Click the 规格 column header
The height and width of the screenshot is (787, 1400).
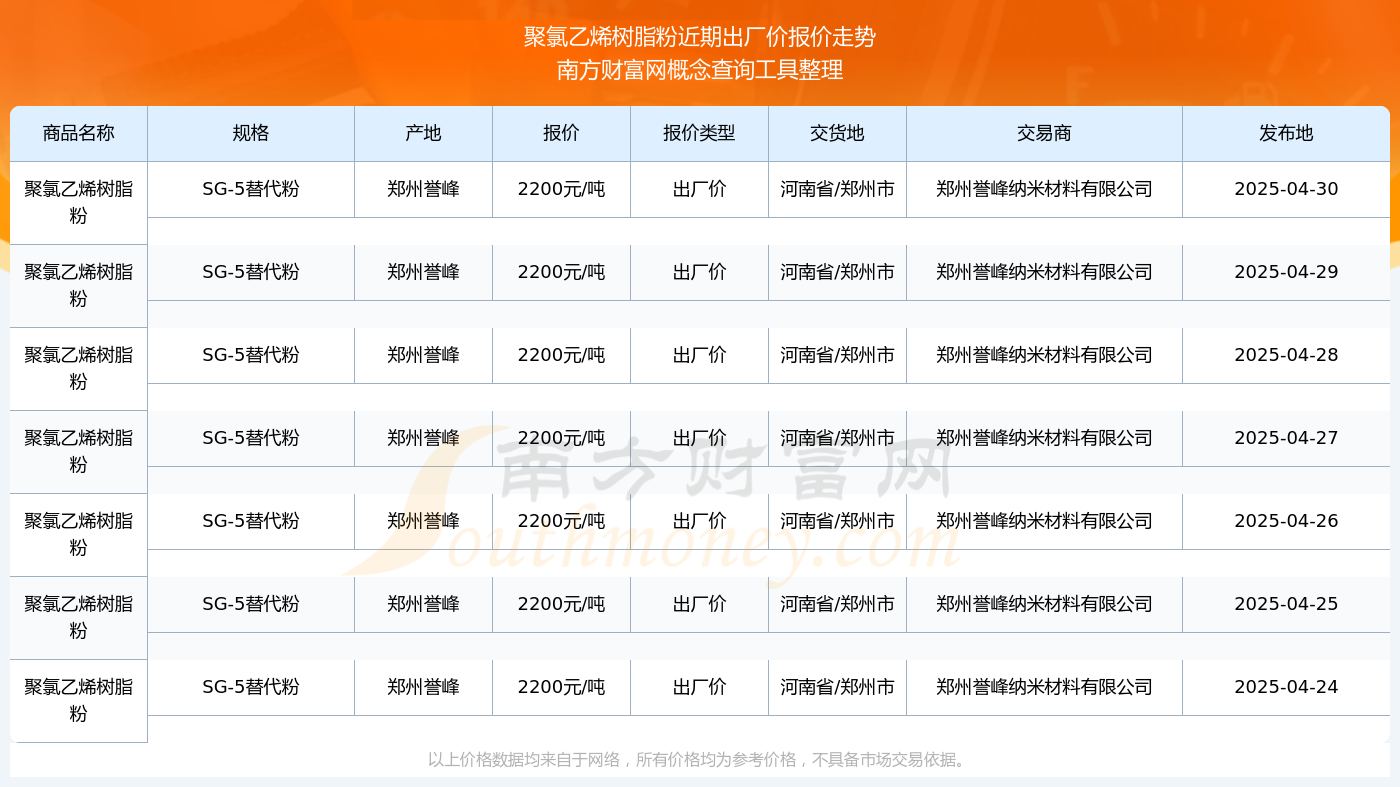251,133
